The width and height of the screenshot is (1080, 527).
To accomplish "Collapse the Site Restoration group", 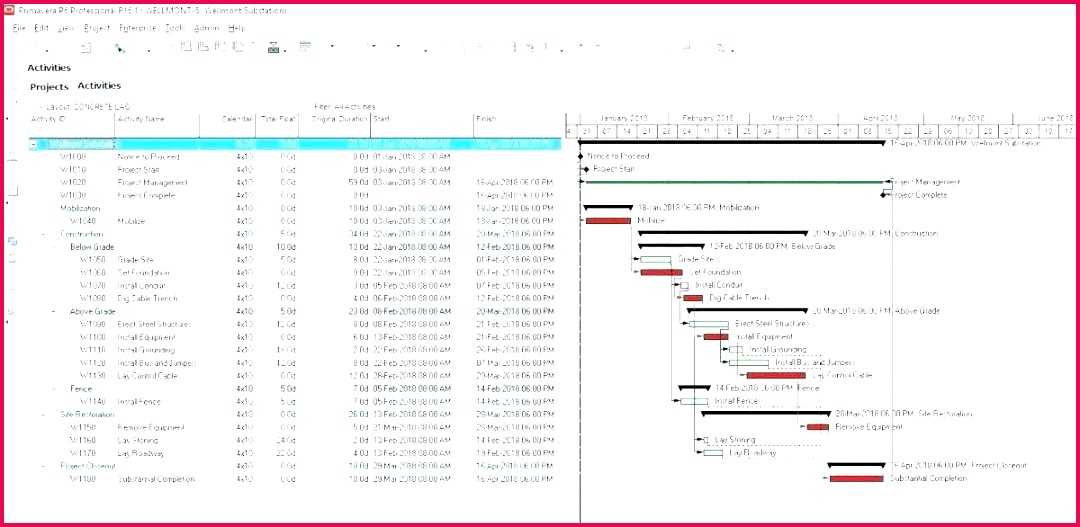I will [x=44, y=414].
